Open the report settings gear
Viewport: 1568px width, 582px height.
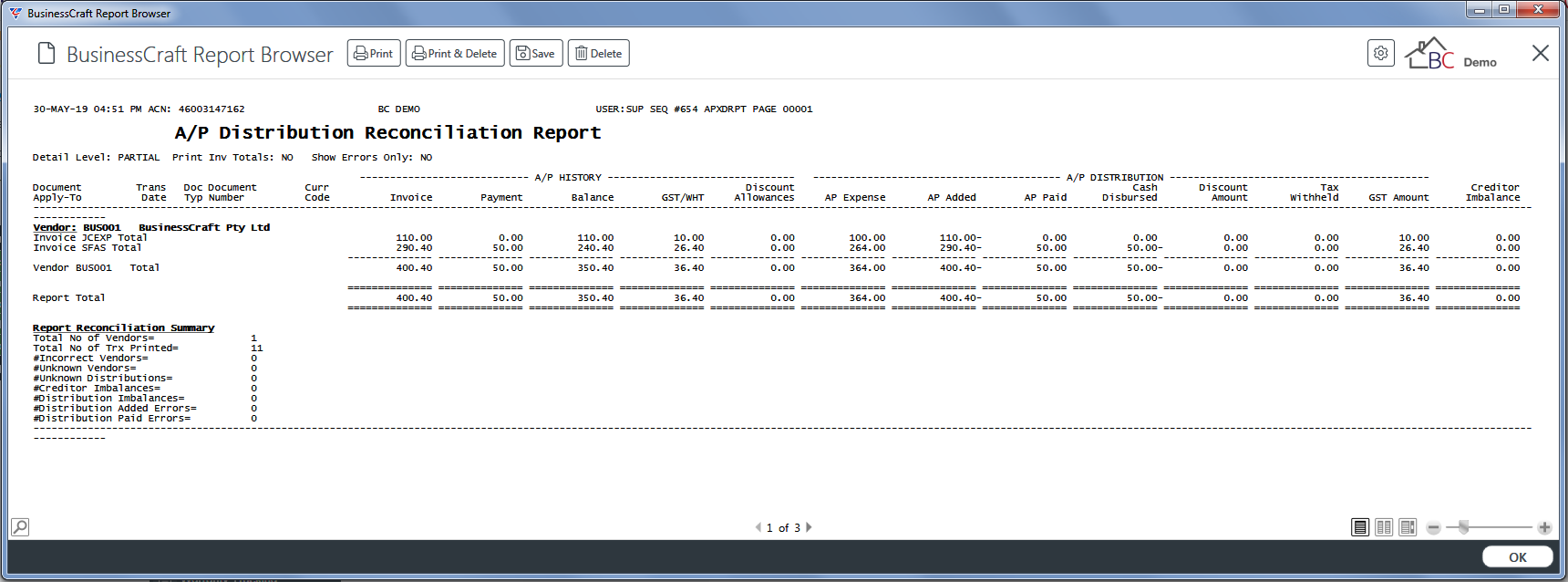pos(1381,53)
